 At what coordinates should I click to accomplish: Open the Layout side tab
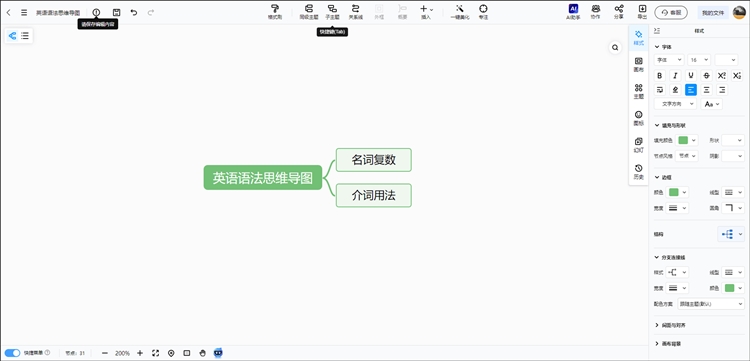639,65
